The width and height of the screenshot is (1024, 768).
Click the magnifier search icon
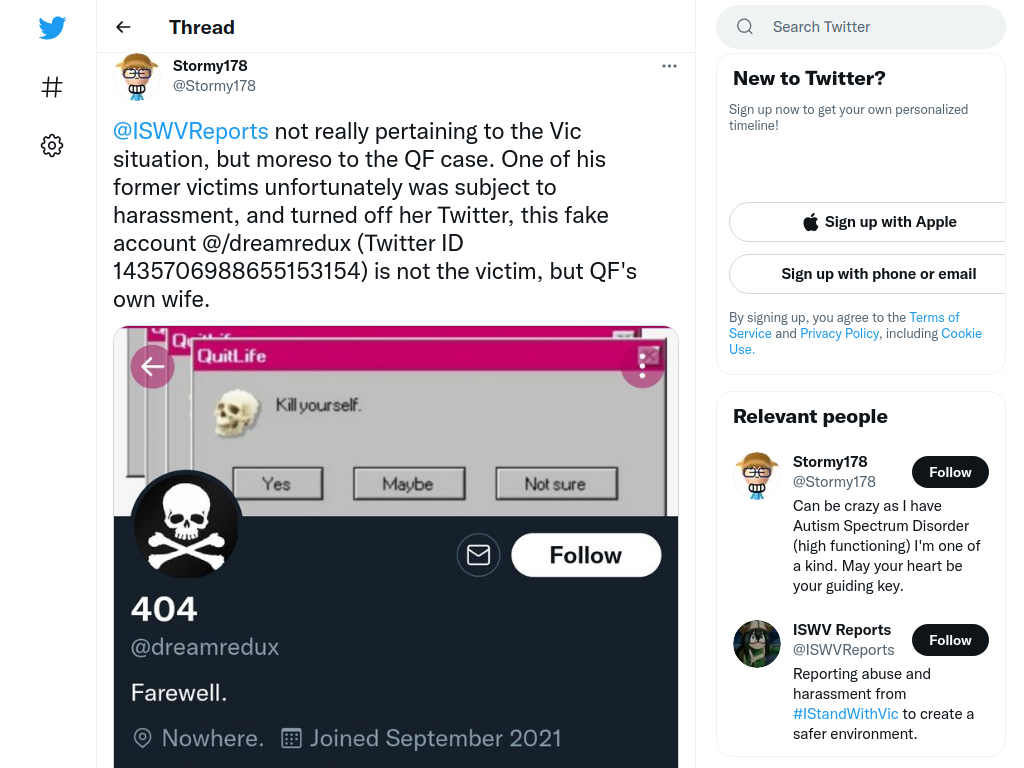pos(745,27)
